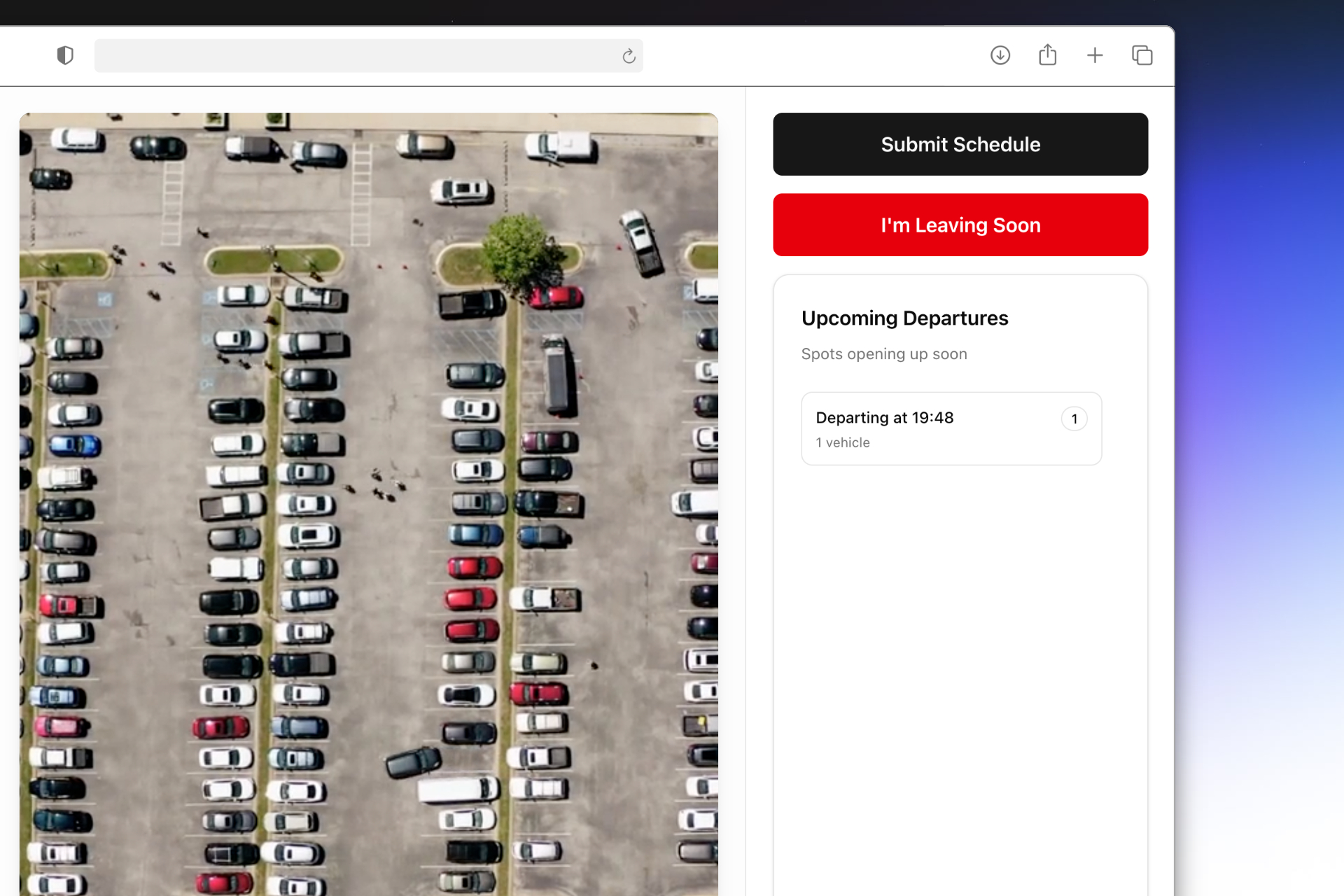Click the "Spots opening up soon" subtitle

883,354
